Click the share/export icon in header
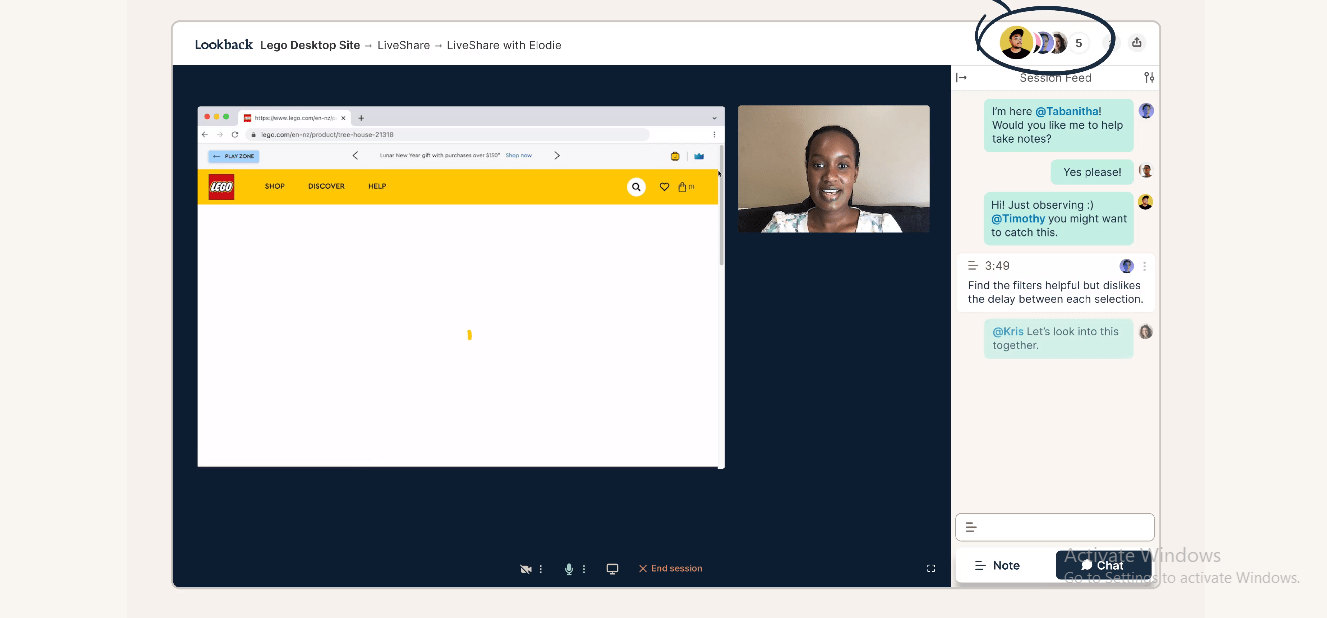The image size is (1327, 618). click(1136, 43)
